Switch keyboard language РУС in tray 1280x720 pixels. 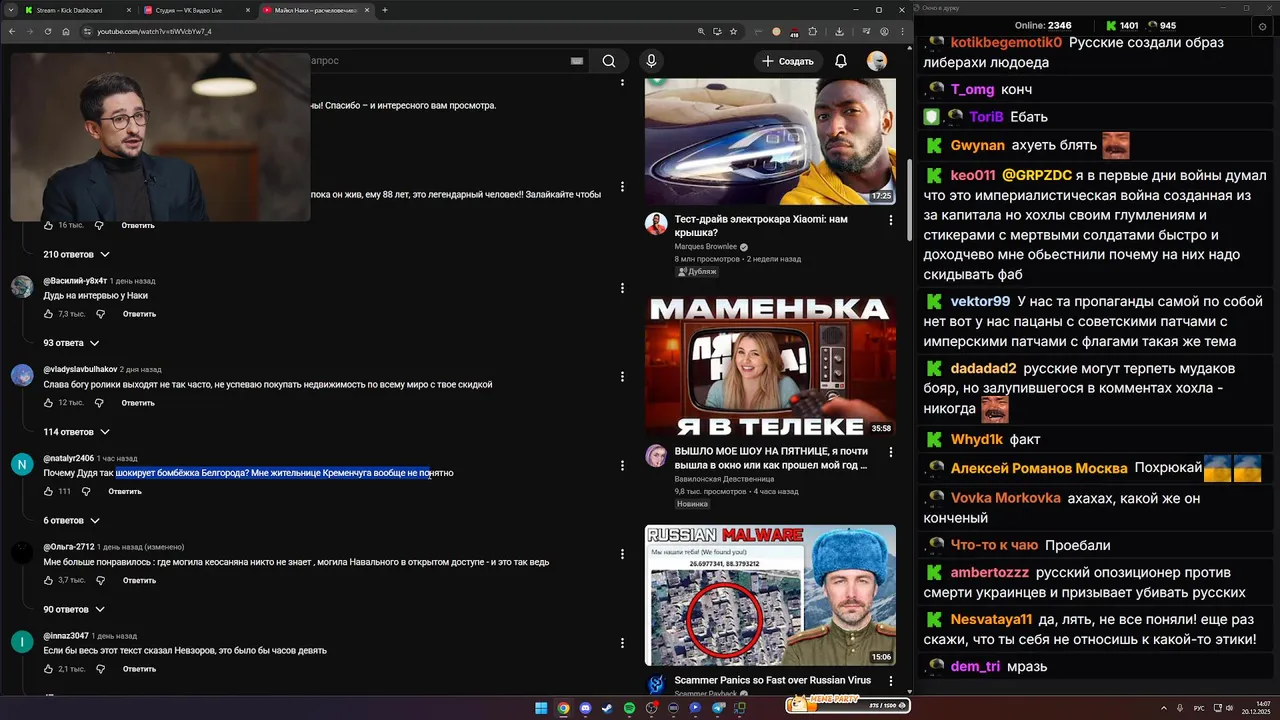click(1199, 708)
